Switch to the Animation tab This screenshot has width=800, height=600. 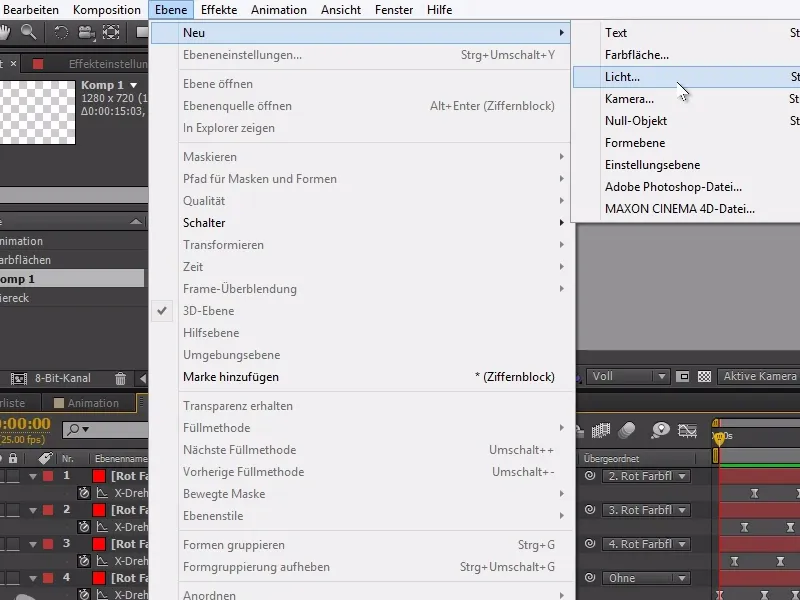pyautogui.click(x=91, y=403)
